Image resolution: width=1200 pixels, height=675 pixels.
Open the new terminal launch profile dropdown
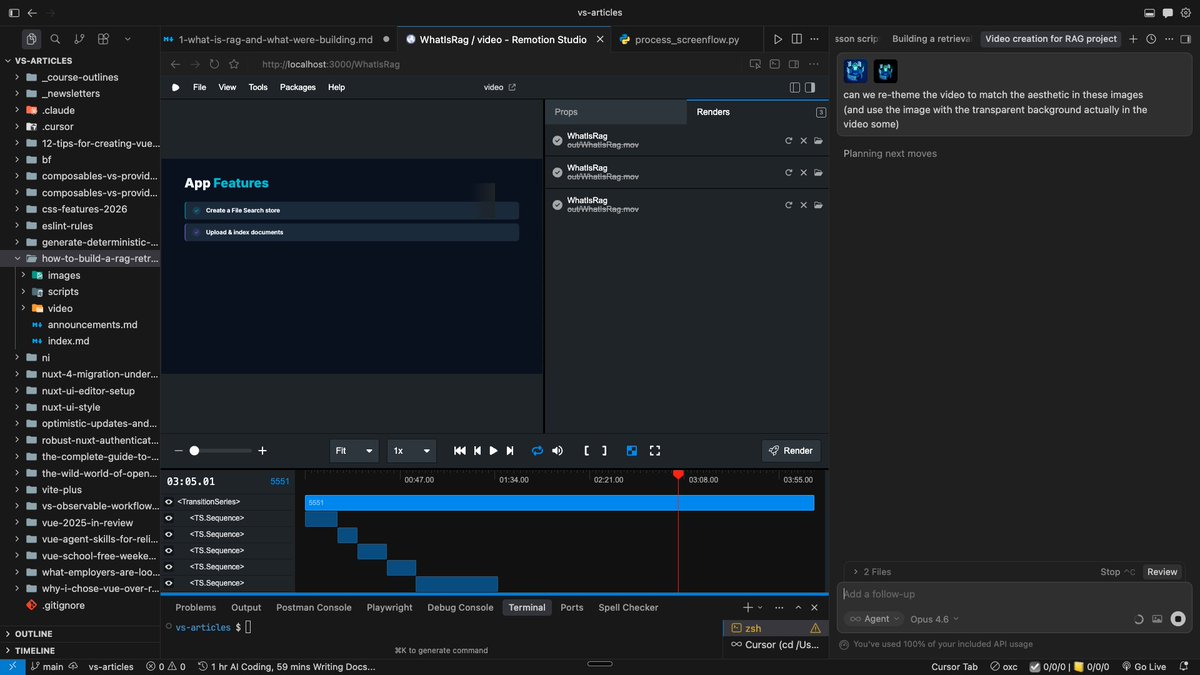point(761,607)
